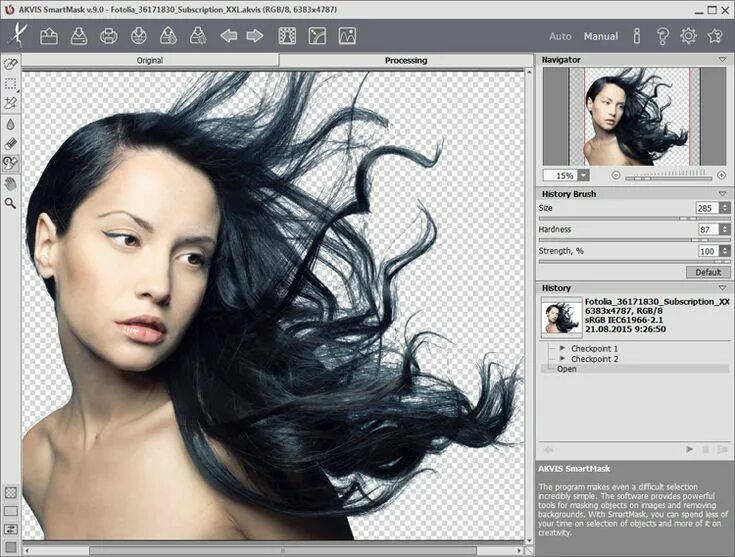Screen dimensions: 735x557
Task: Click the zoom out minus button
Action: (x=616, y=175)
